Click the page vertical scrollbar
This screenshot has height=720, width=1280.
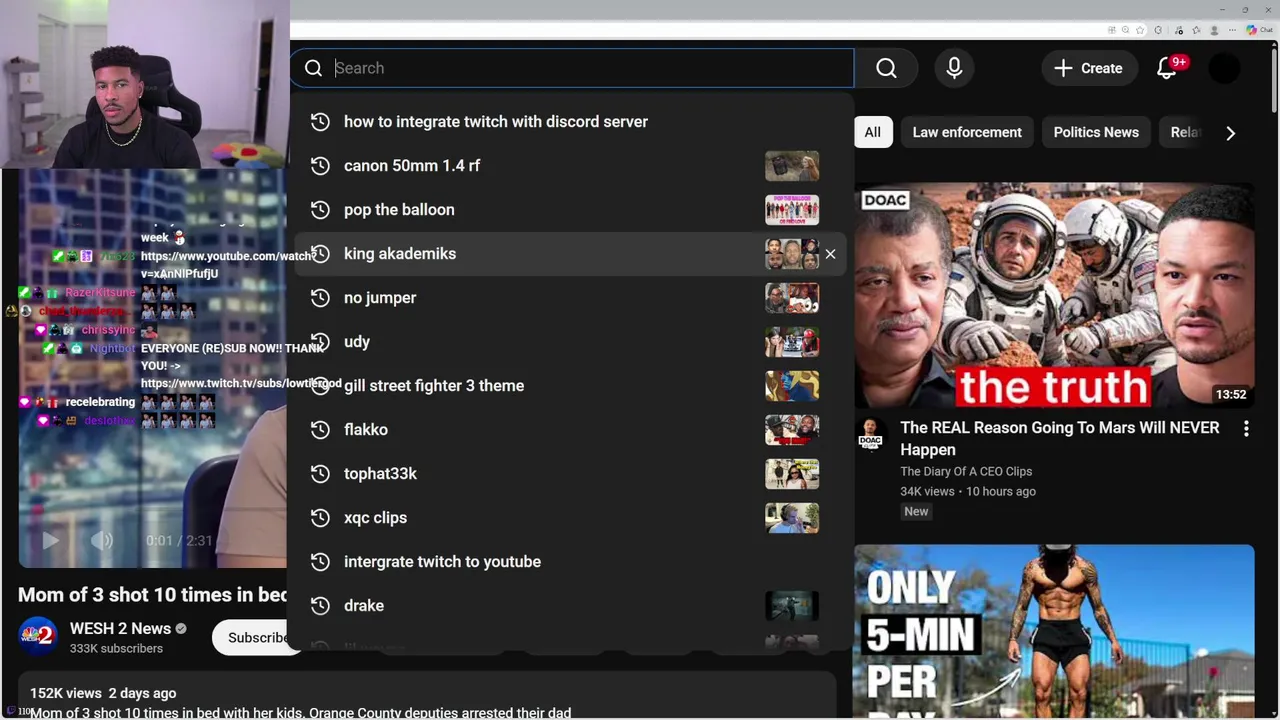(x=1274, y=80)
